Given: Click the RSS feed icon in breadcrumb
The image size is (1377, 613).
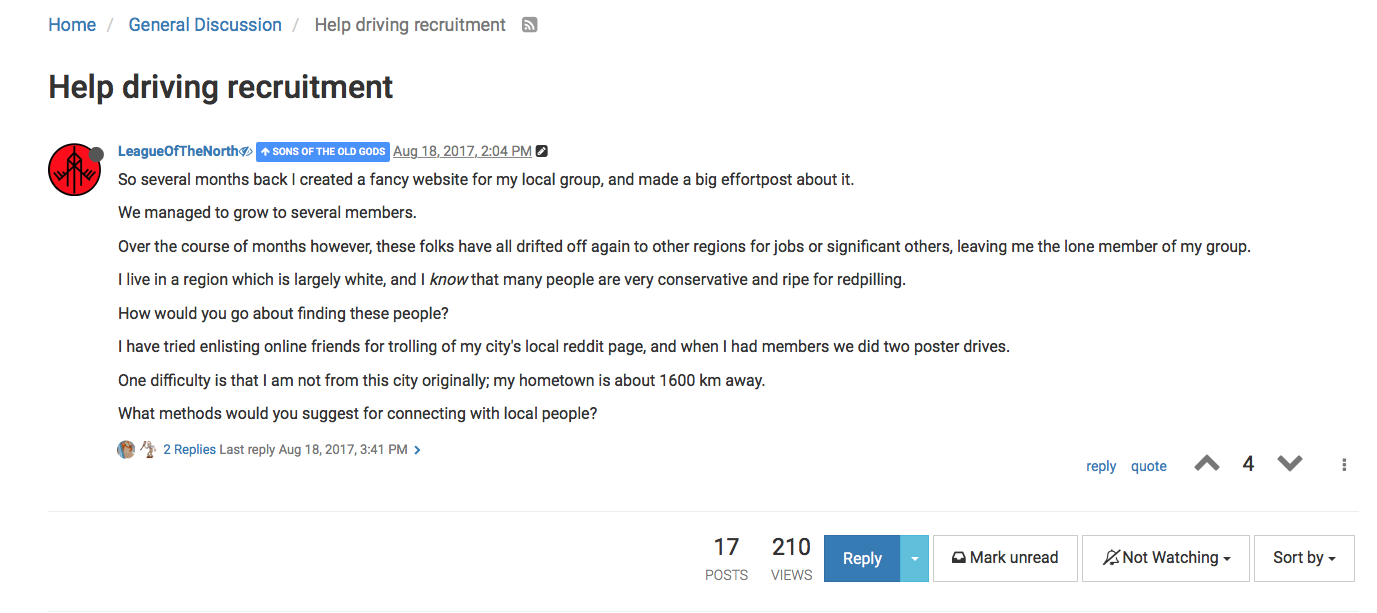Looking at the screenshot, I should click(530, 25).
